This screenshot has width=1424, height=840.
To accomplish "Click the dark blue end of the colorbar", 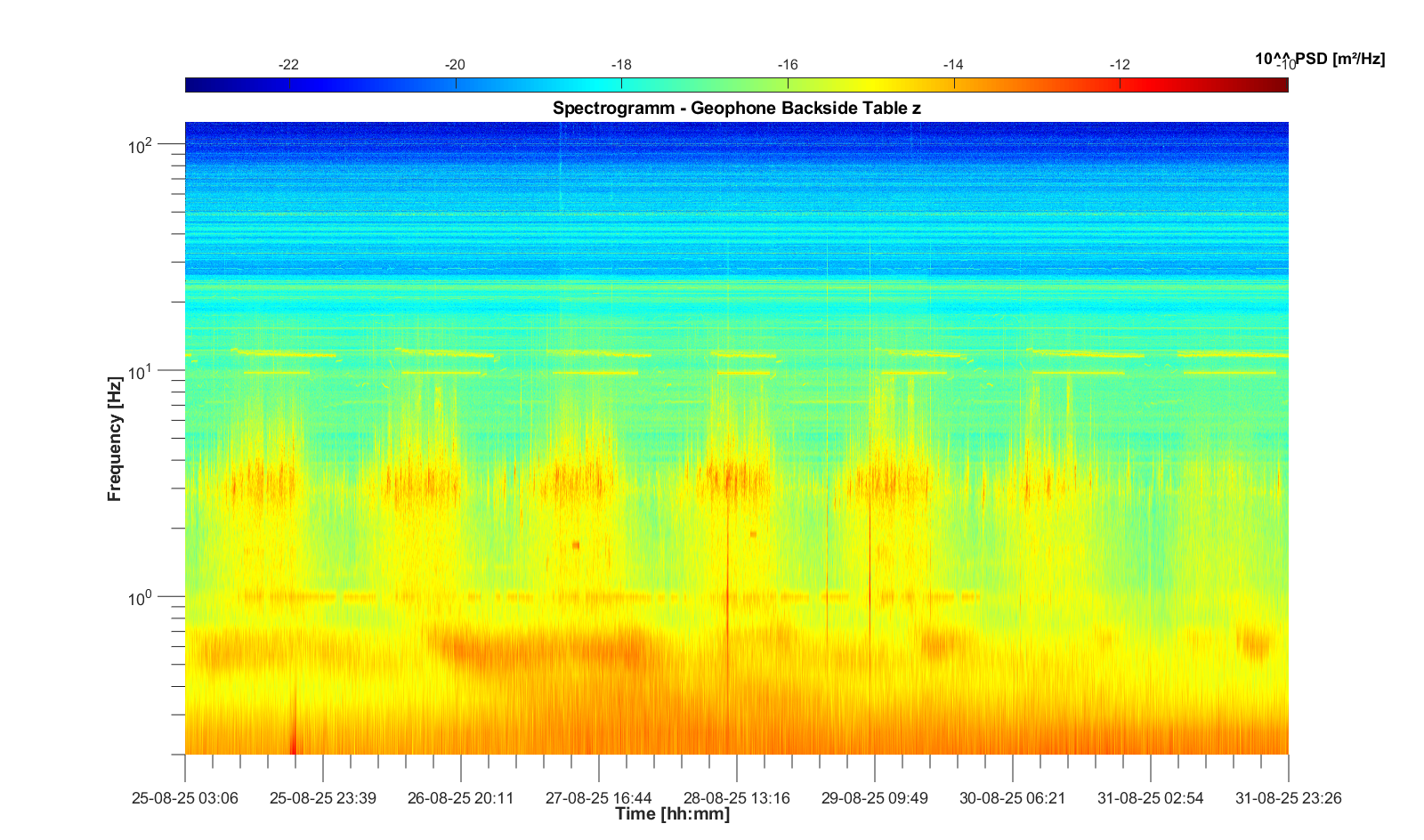I will [x=192, y=85].
